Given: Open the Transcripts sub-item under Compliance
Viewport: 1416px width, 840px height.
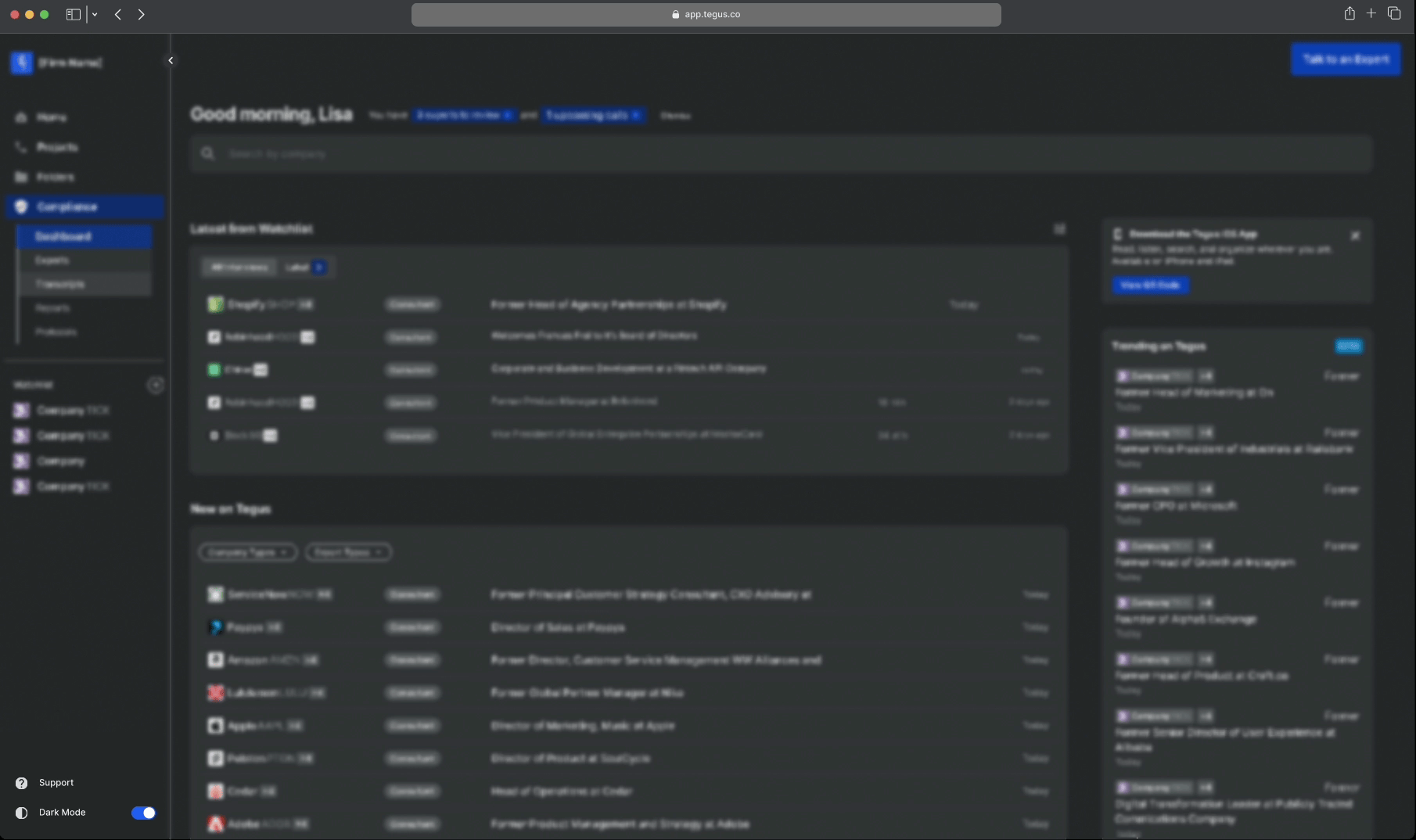Looking at the screenshot, I should coord(84,284).
